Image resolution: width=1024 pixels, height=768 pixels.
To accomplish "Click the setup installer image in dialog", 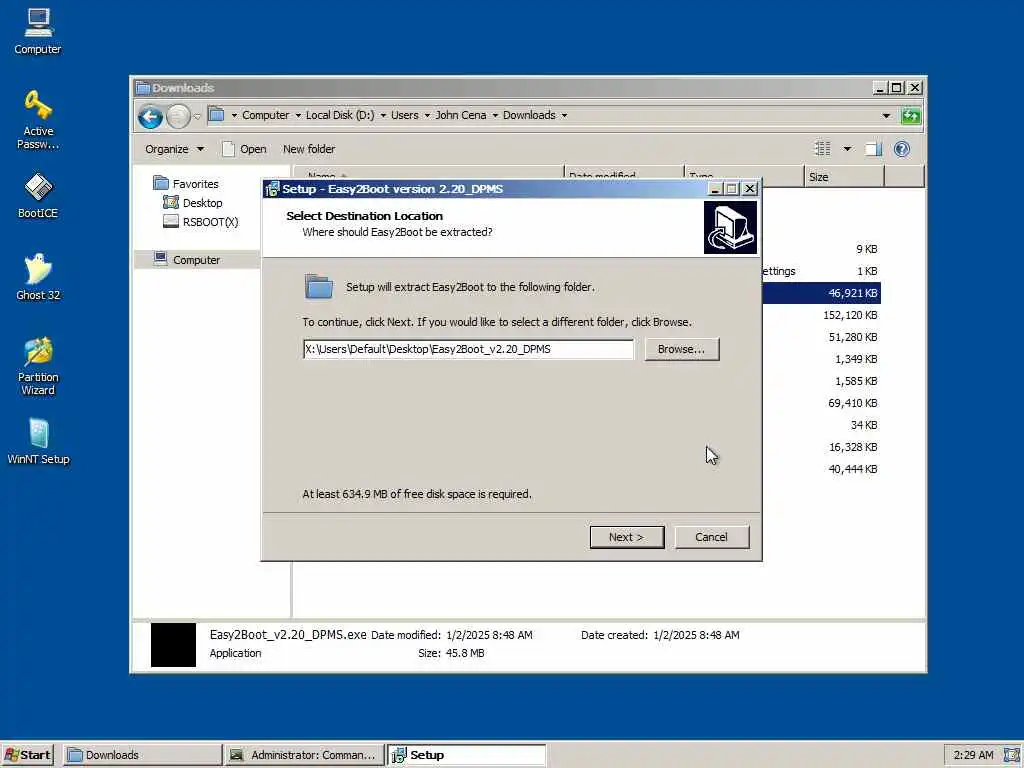I will [x=730, y=227].
